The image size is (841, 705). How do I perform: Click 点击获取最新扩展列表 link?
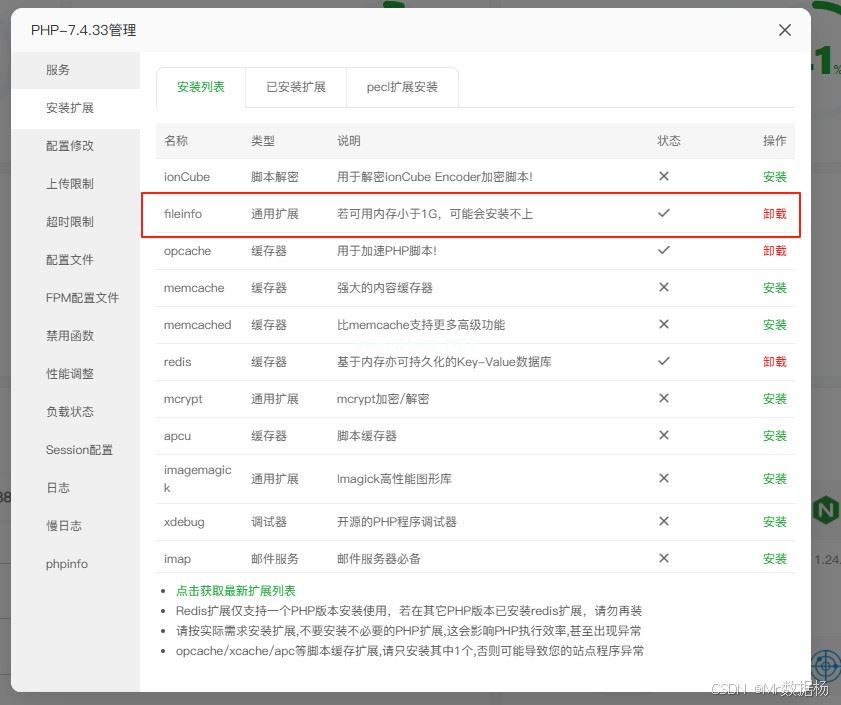[x=236, y=591]
